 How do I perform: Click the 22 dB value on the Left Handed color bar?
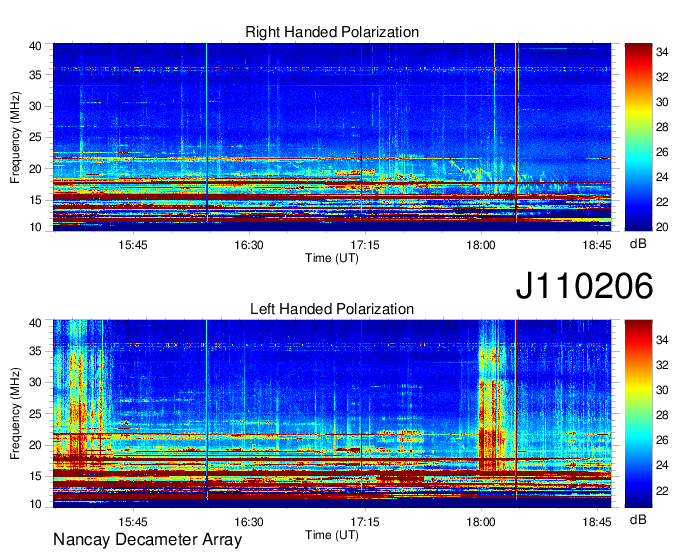click(662, 491)
